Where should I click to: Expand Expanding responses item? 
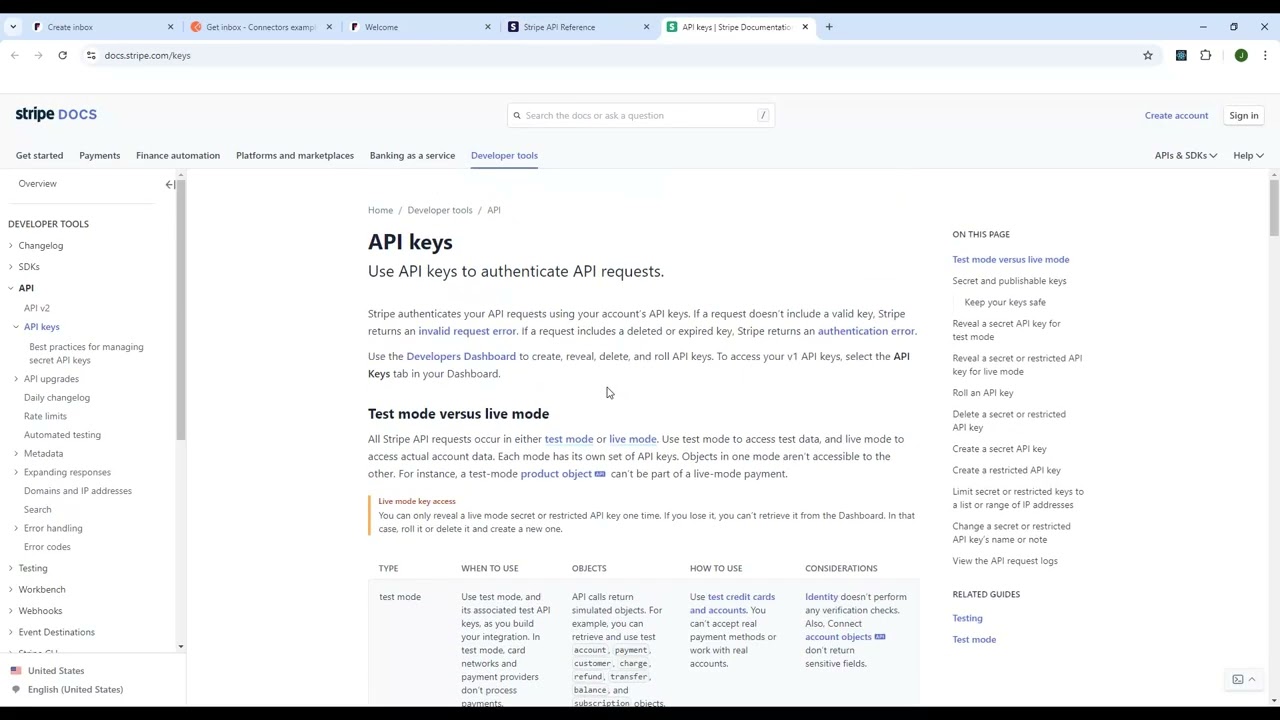[x=16, y=472]
